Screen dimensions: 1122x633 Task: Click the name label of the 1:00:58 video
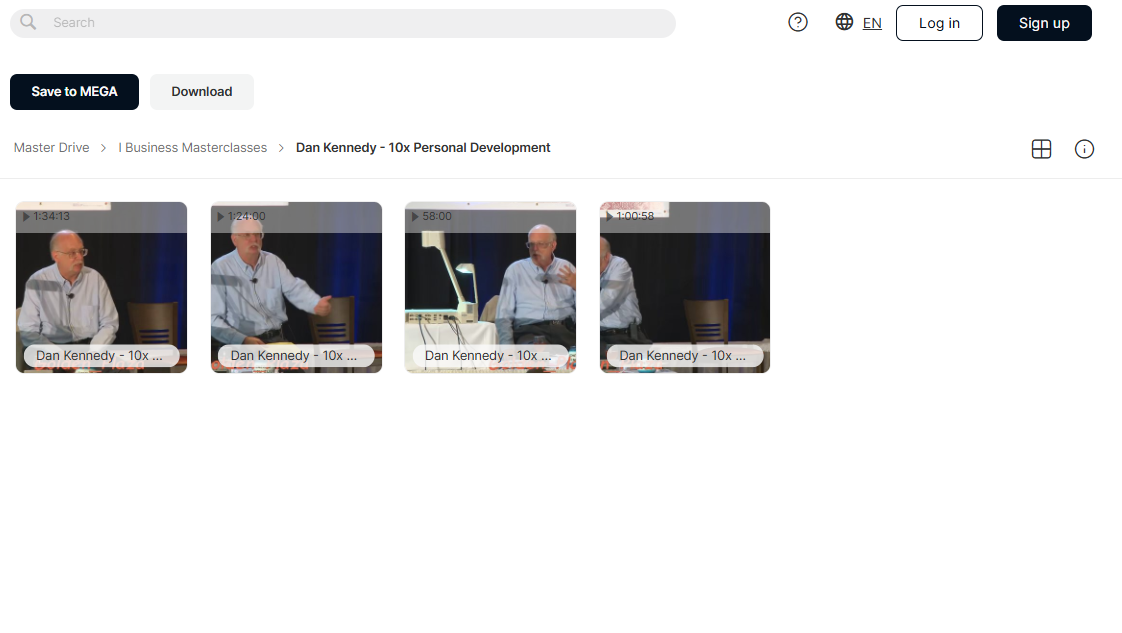[x=685, y=355]
